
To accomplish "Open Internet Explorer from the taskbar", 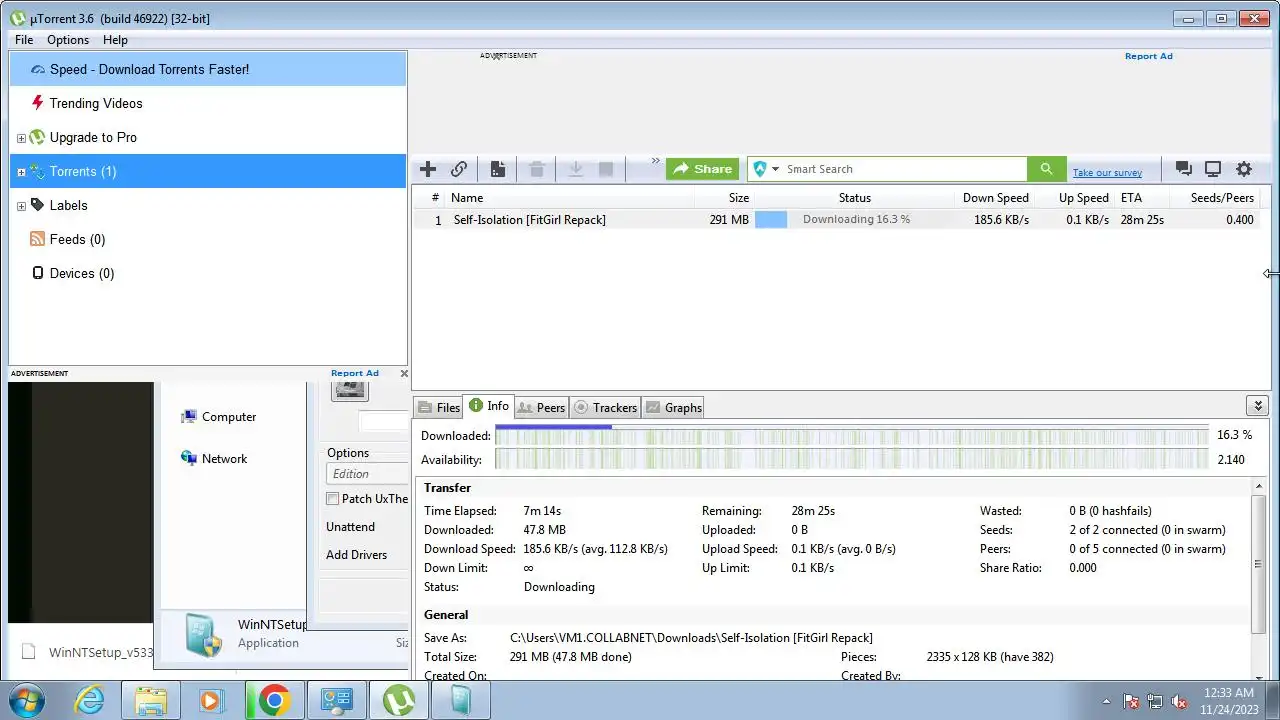I will [x=90, y=700].
